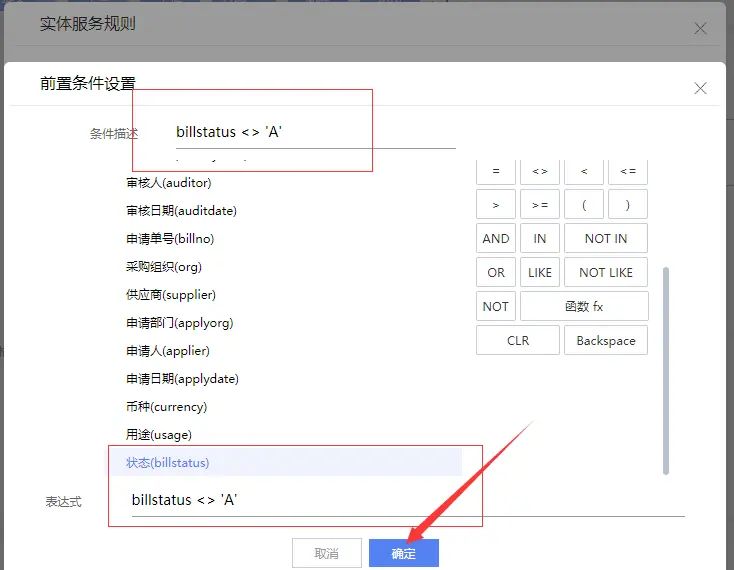Insert the IN operator
This screenshot has height=570, width=734.
pyautogui.click(x=540, y=238)
